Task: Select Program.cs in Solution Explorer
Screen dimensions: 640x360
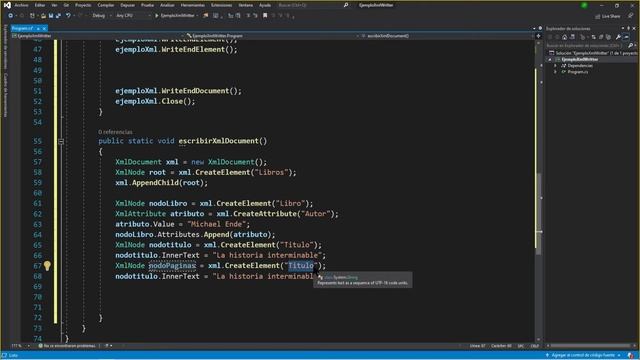Action: [578, 72]
